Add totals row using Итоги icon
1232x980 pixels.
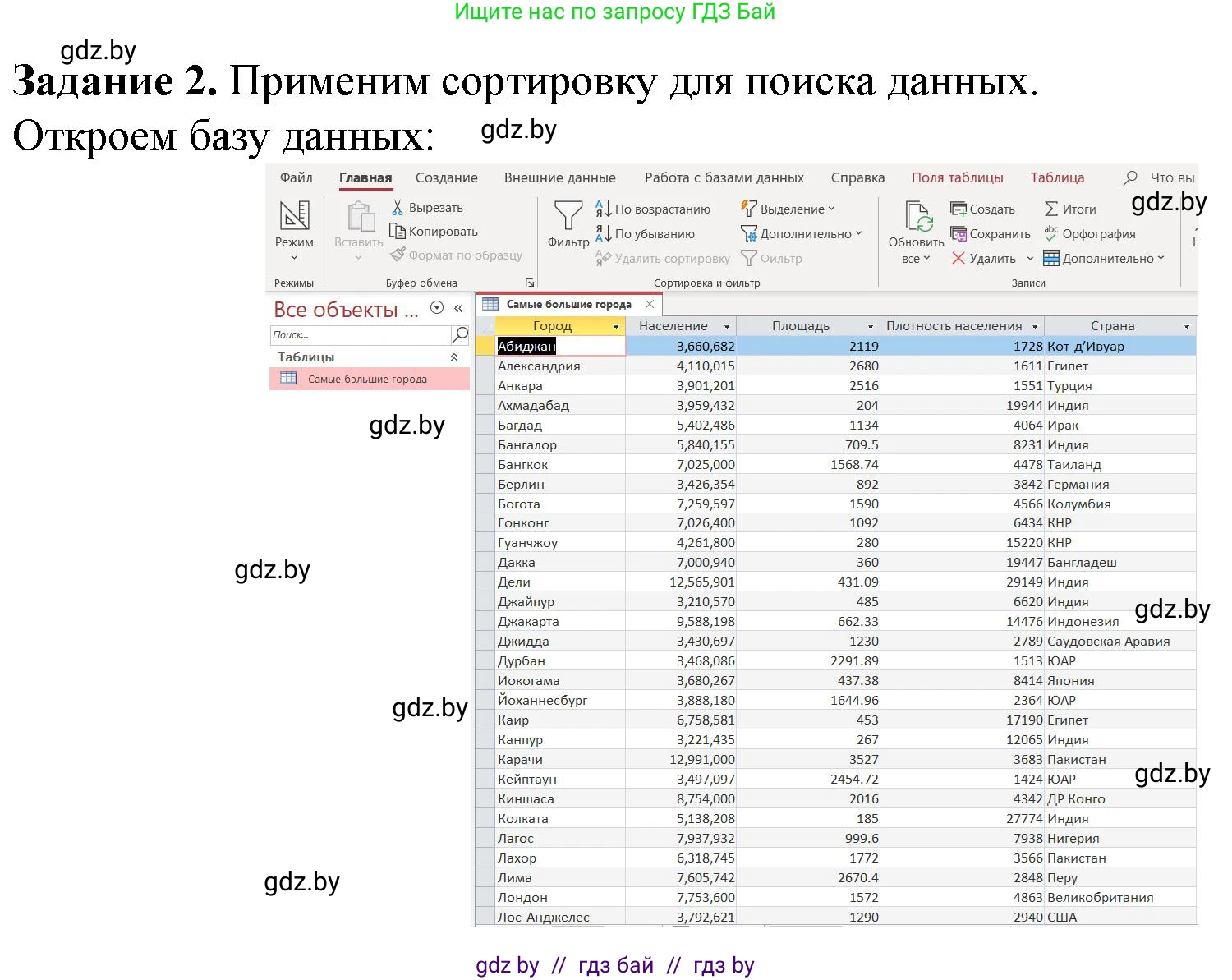click(x=1051, y=209)
